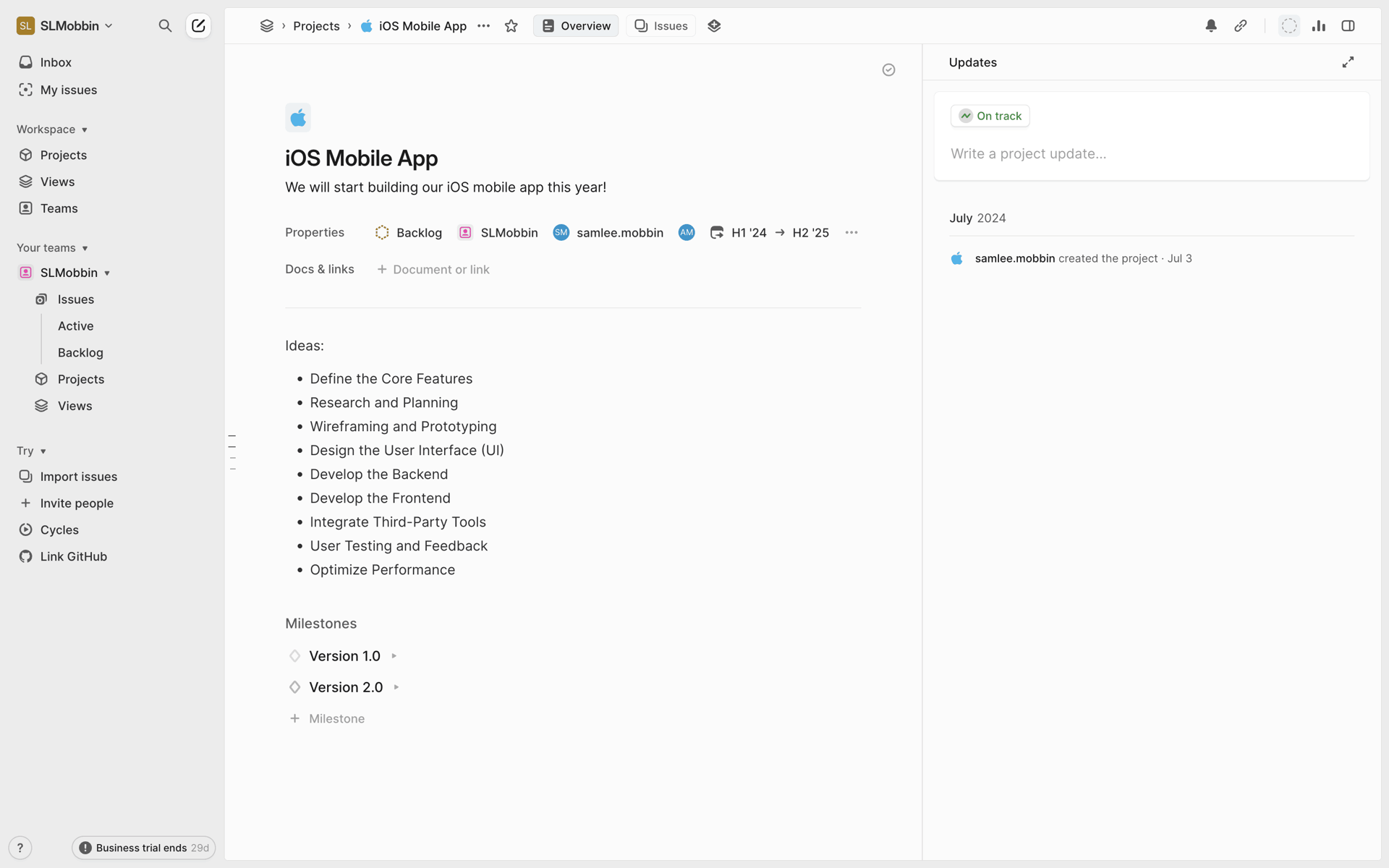Switch to the Overview tab

click(576, 26)
